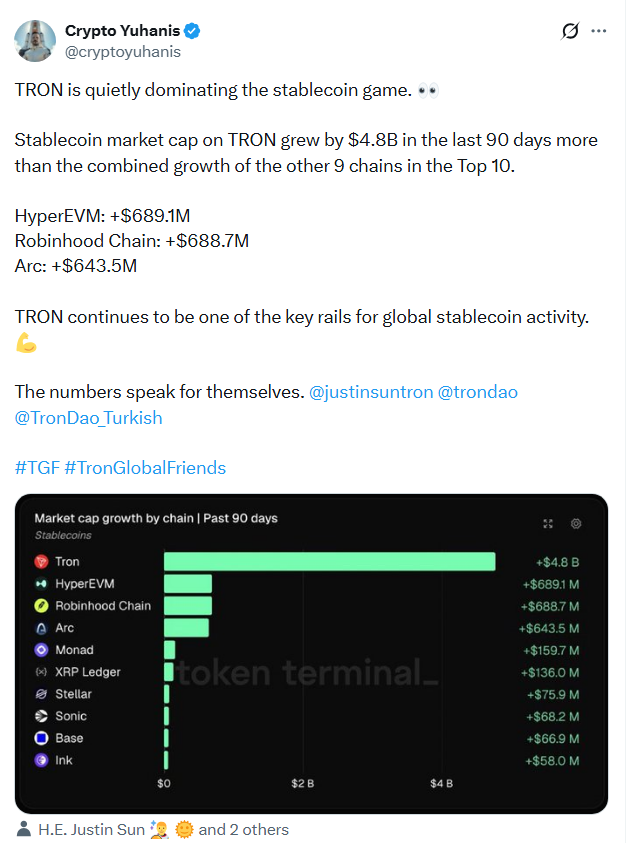
Task: Click the verified badge next to Crypto Yuhanis
Action: (x=192, y=31)
